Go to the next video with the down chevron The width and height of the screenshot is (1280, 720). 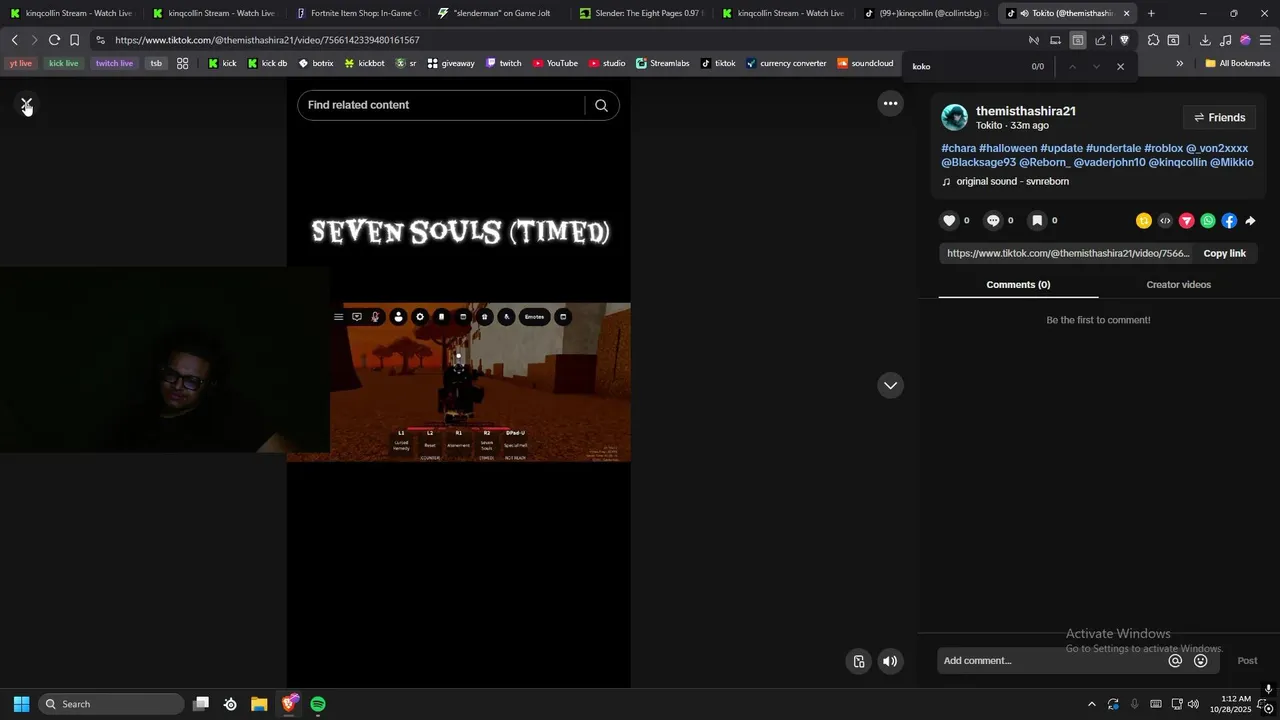pos(890,385)
